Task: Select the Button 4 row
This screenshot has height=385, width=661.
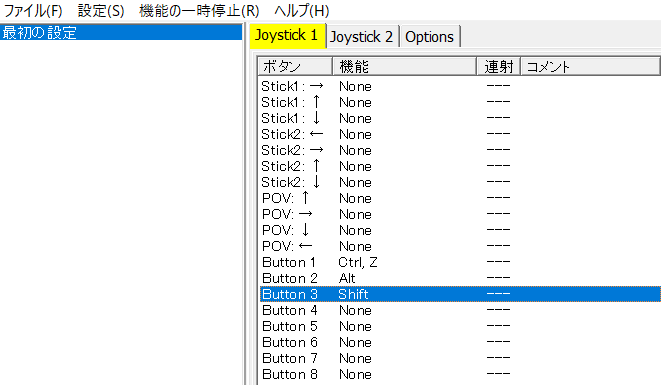Action: click(460, 310)
